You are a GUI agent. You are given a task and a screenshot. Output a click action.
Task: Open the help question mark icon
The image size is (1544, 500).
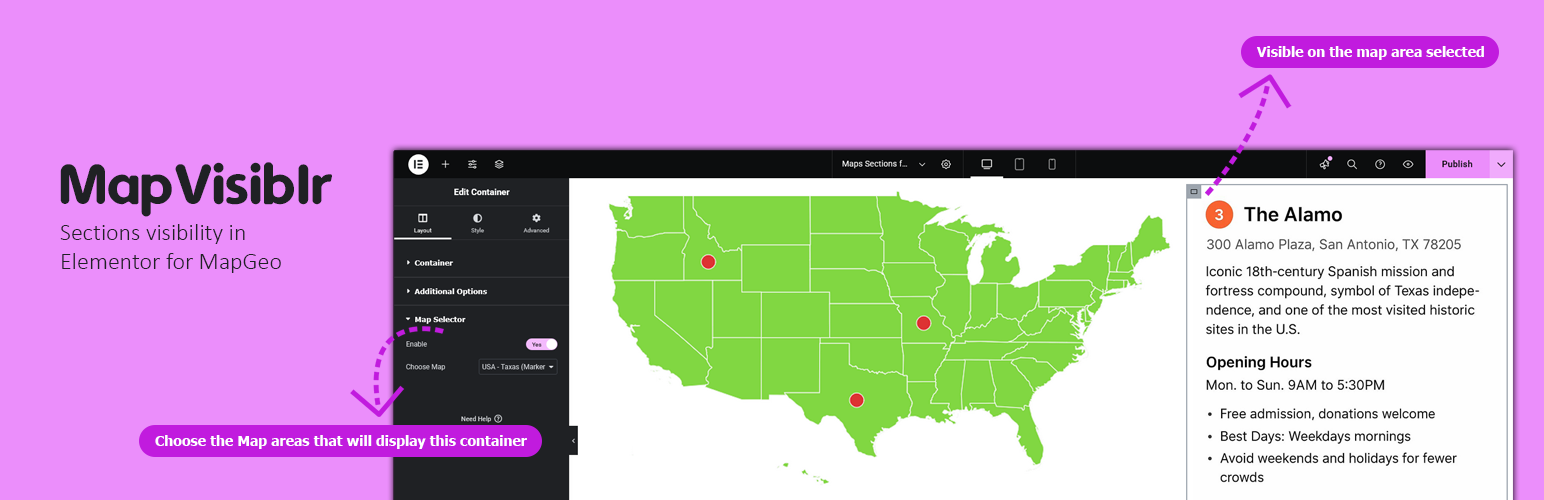click(1380, 164)
